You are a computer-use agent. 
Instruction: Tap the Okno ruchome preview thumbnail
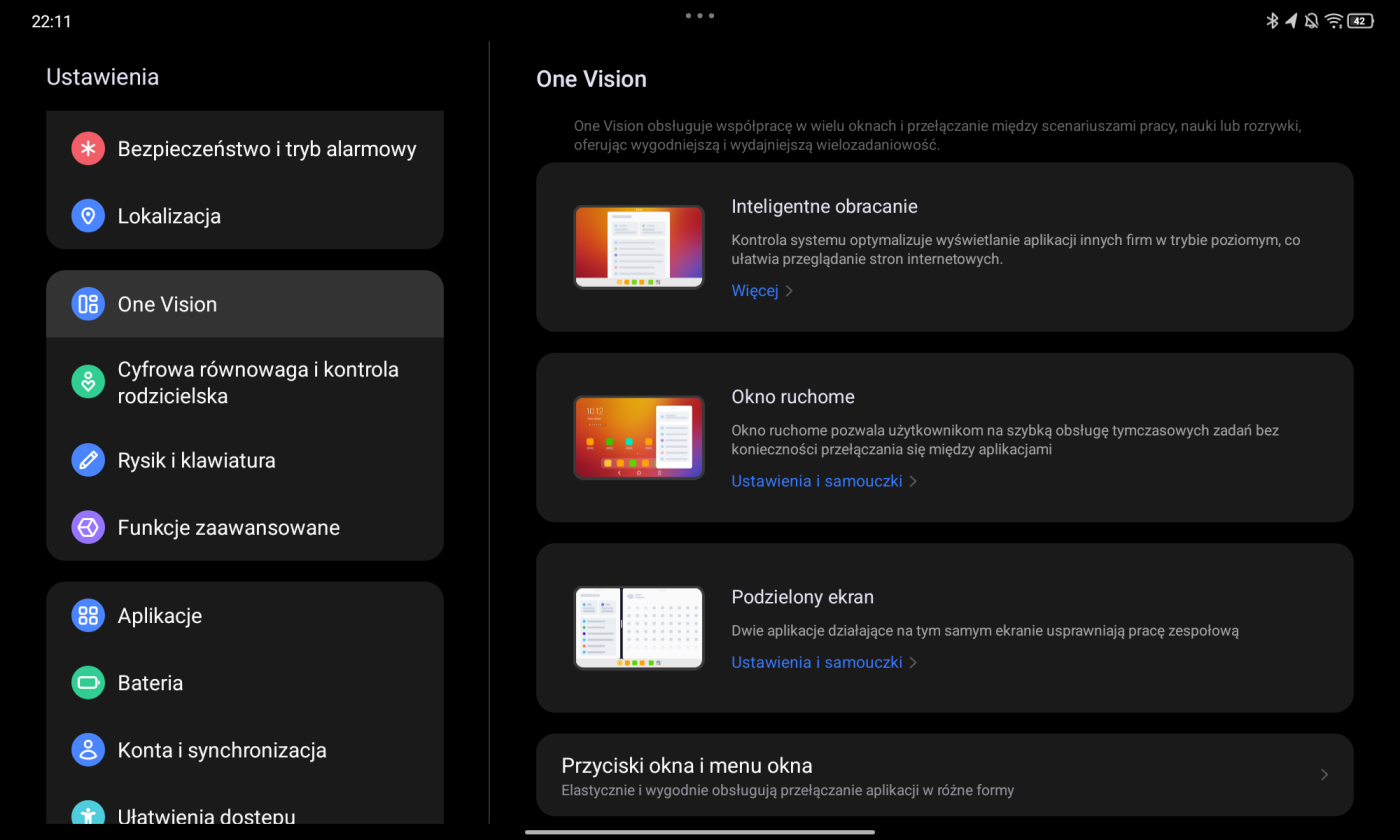[x=638, y=437]
